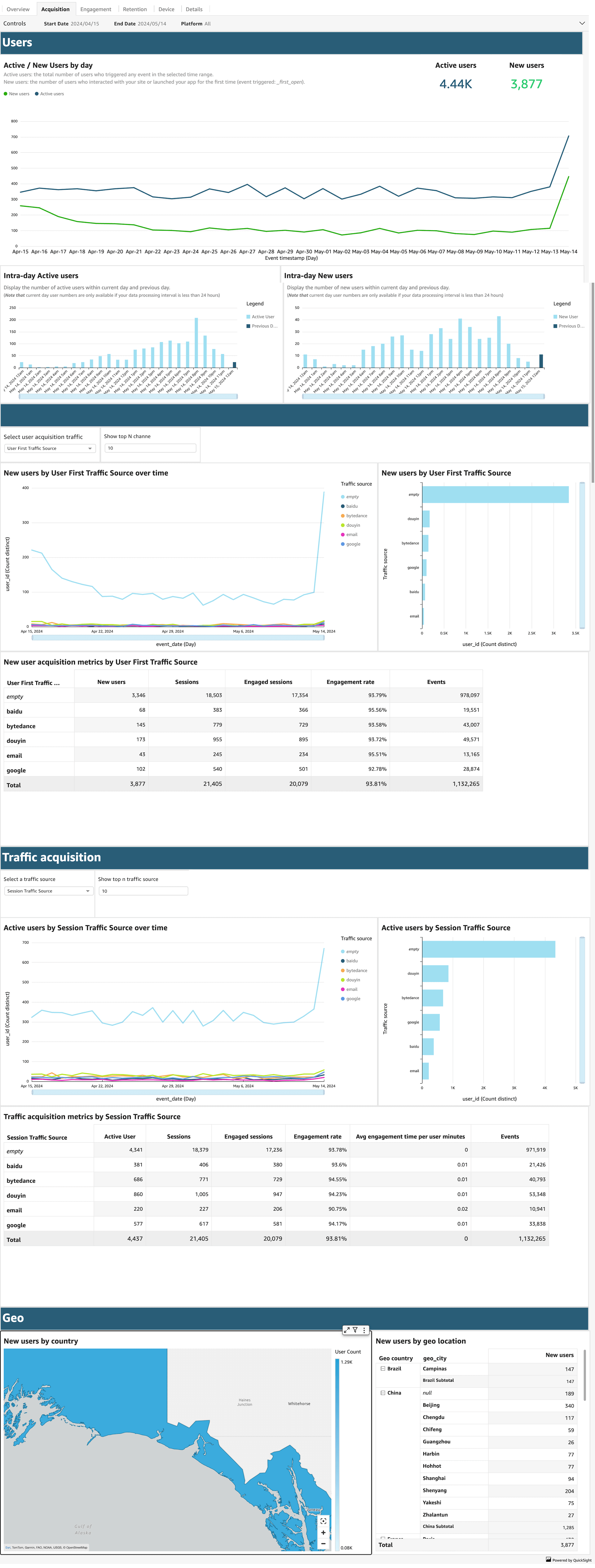The image size is (595, 1568).
Task: Select douyin in Active users over time legend
Action: pos(350,979)
